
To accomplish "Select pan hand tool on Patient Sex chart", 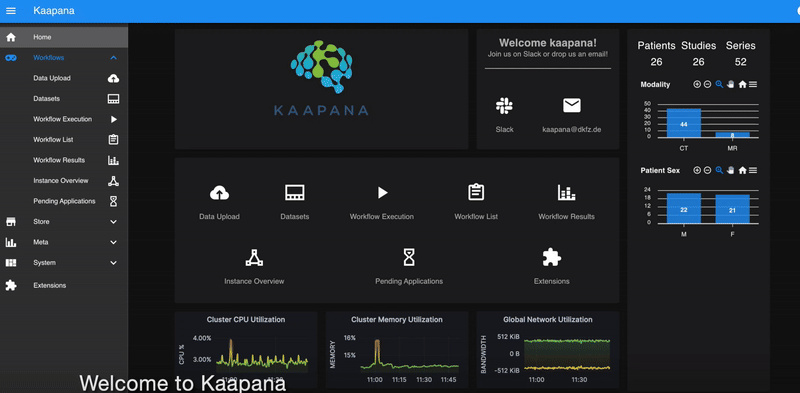I will (730, 170).
